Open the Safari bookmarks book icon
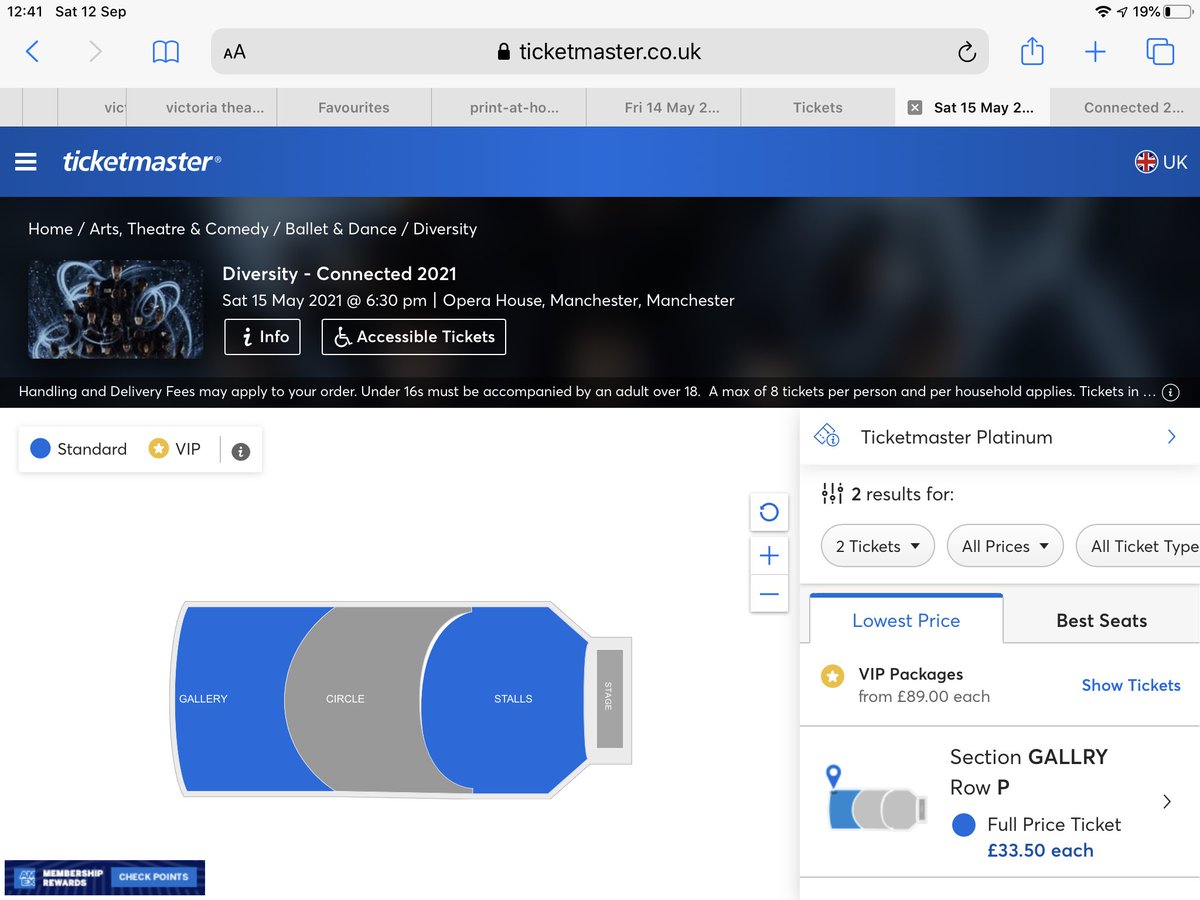 click(x=166, y=52)
